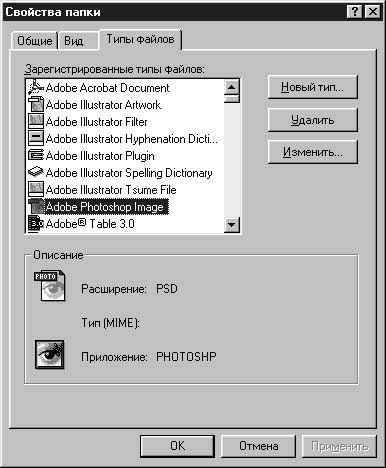This screenshot has width=386, height=468.
Task: Click the Отмена button
Action: [x=258, y=446]
